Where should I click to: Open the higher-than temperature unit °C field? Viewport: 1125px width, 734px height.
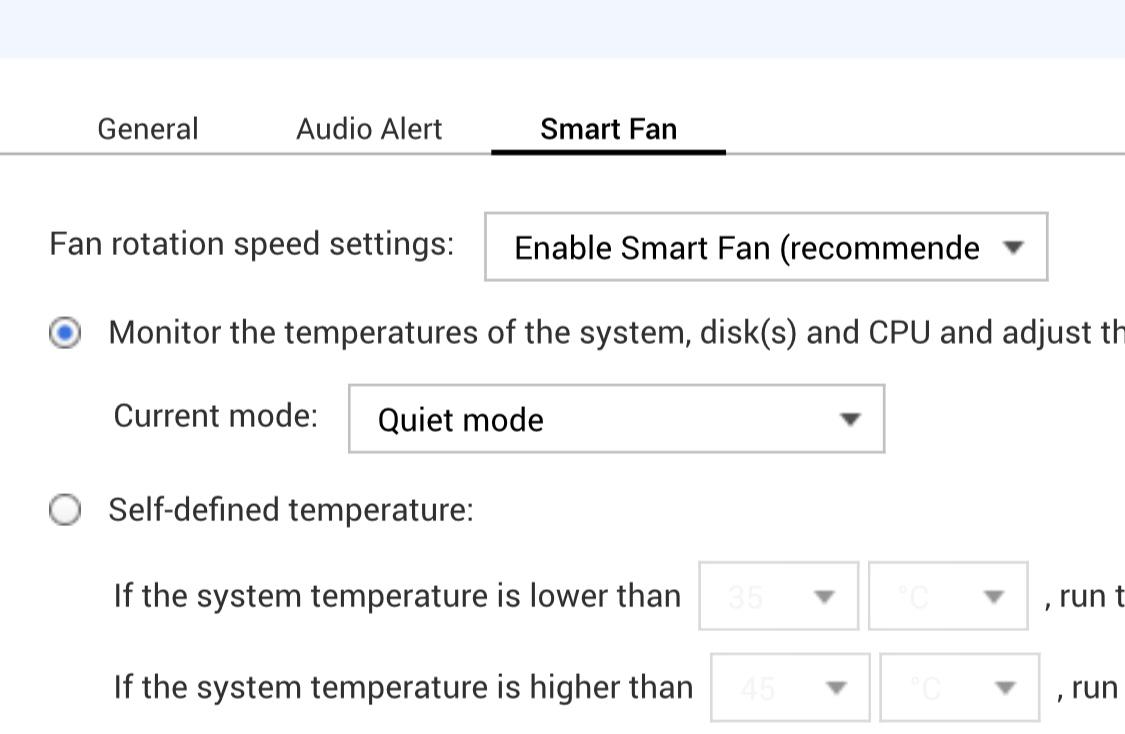pos(942,688)
